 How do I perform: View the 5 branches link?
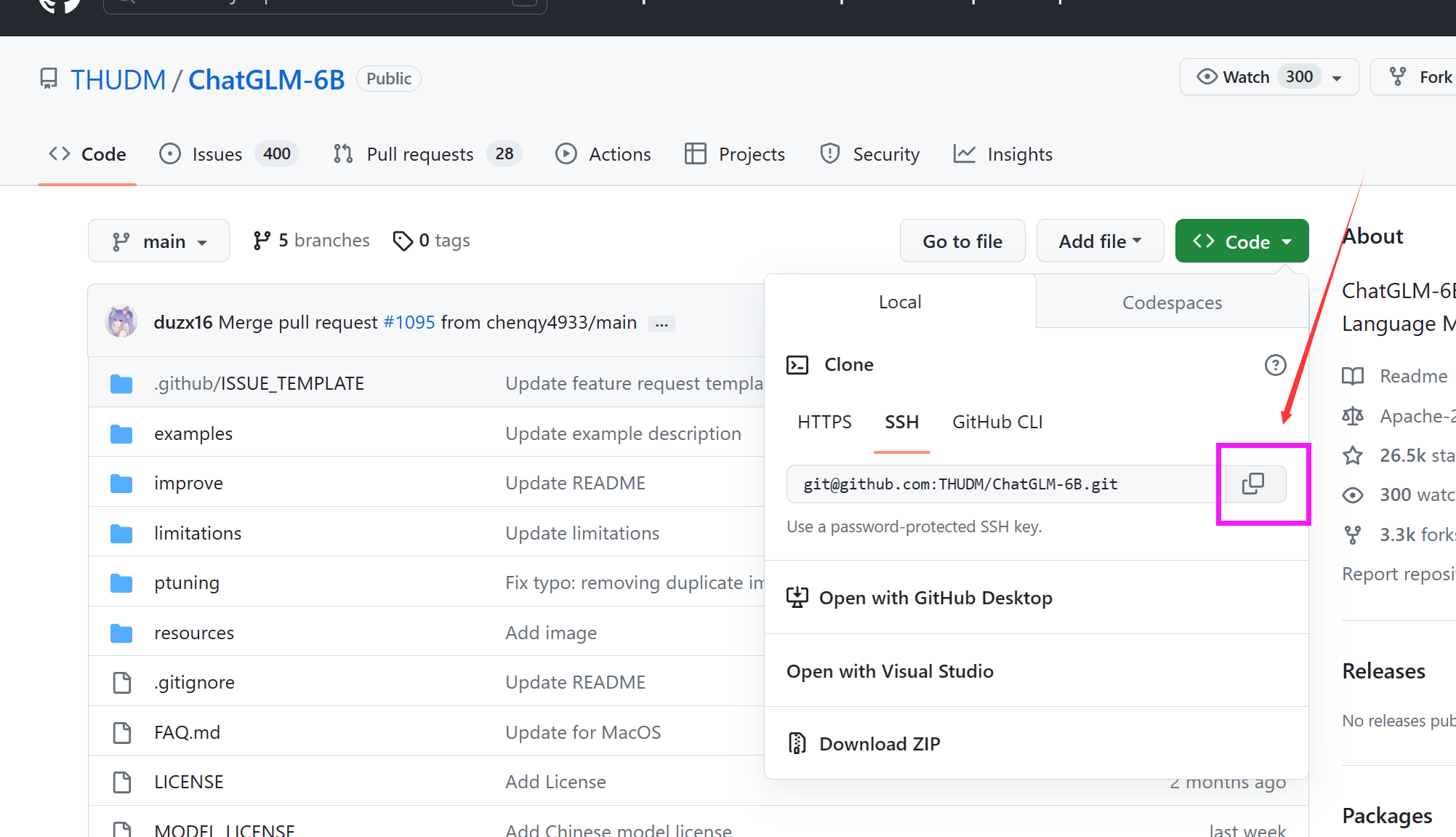click(x=311, y=240)
